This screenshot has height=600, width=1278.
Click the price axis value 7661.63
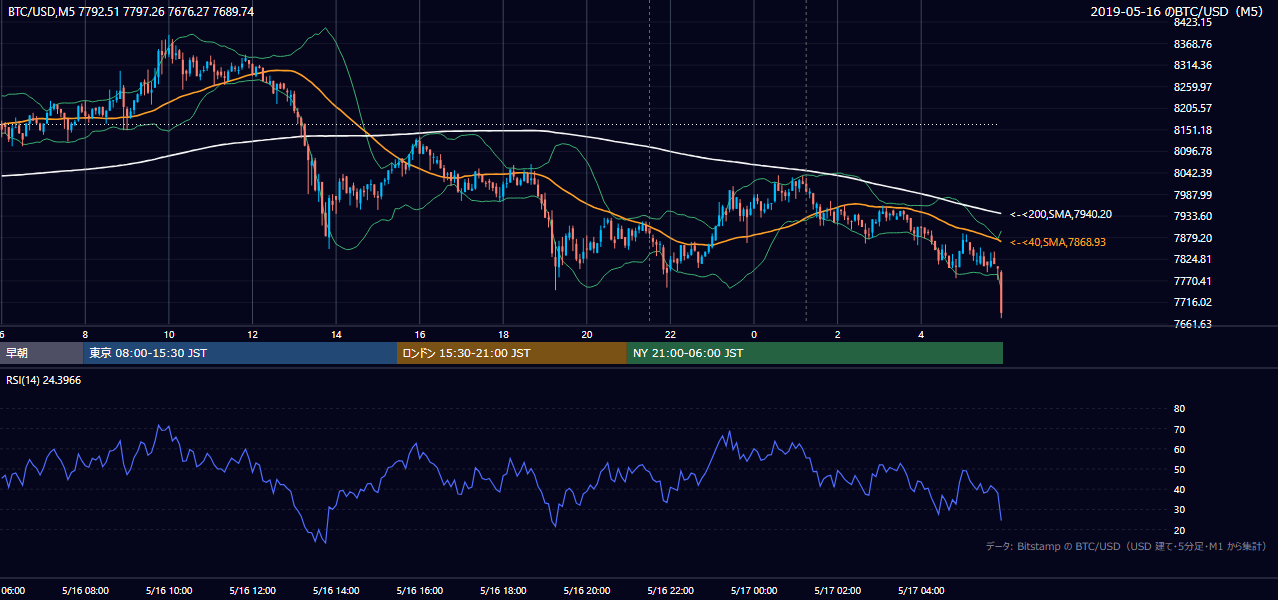coord(1193,324)
